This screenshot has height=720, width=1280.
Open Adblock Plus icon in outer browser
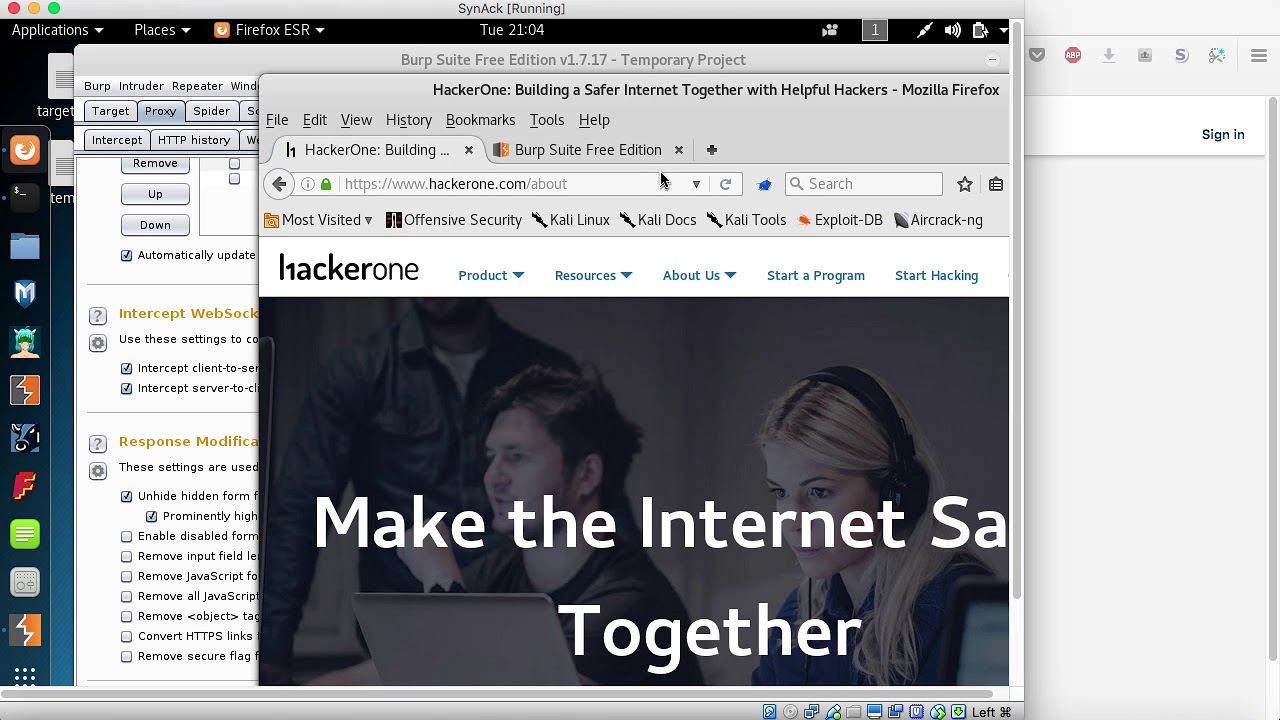click(1073, 56)
